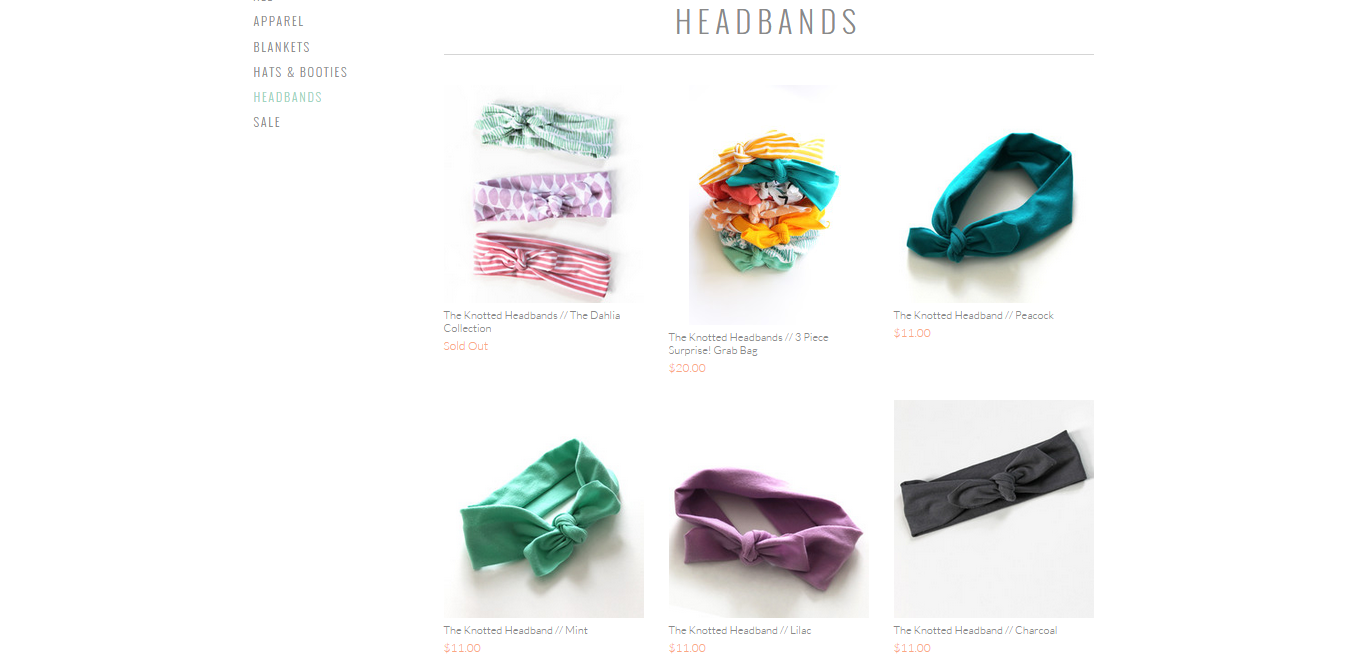The width and height of the screenshot is (1348, 661).
Task: Click The Dahlia Collection product title
Action: [x=532, y=322]
